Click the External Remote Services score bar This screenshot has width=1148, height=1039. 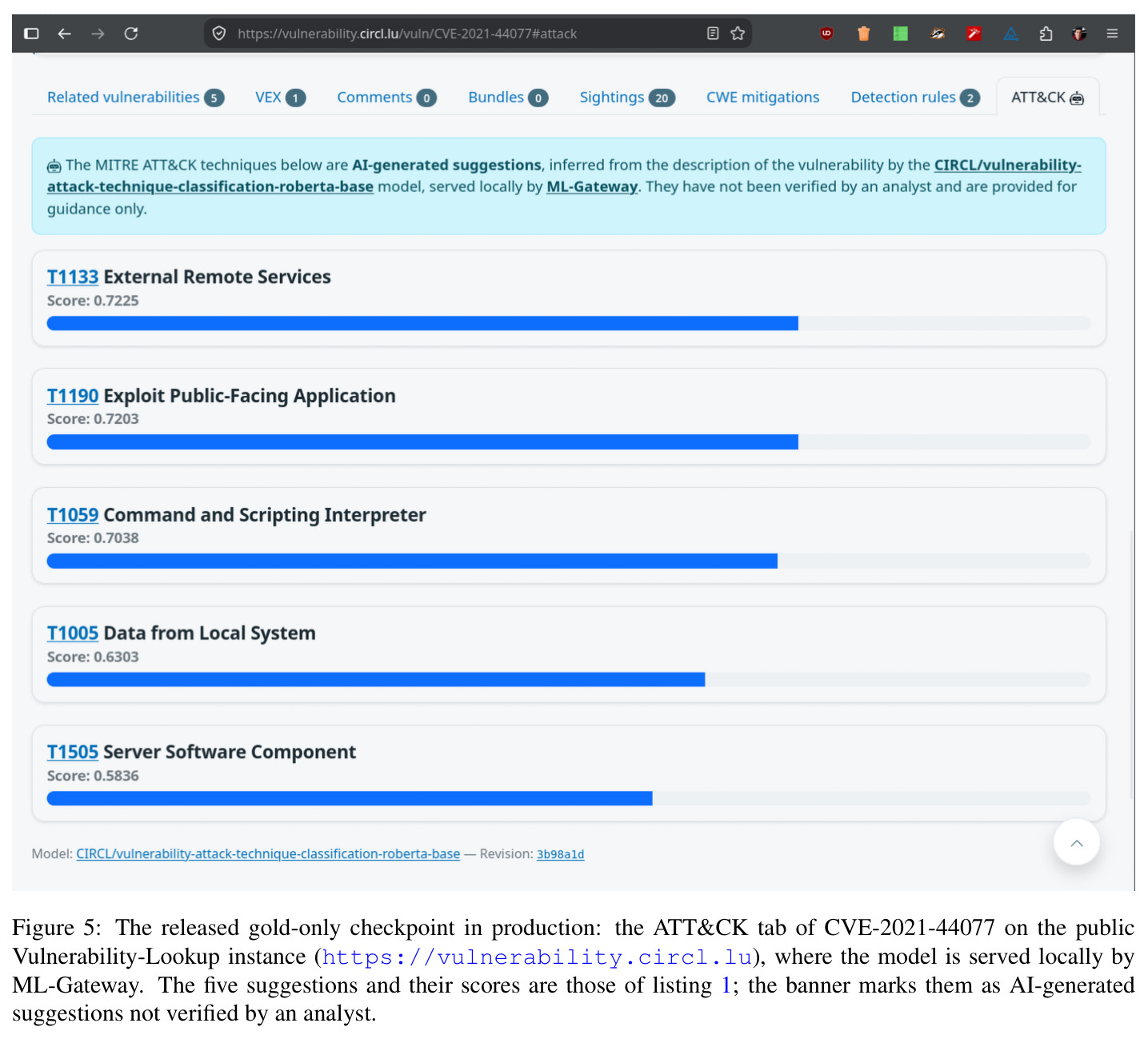(569, 323)
